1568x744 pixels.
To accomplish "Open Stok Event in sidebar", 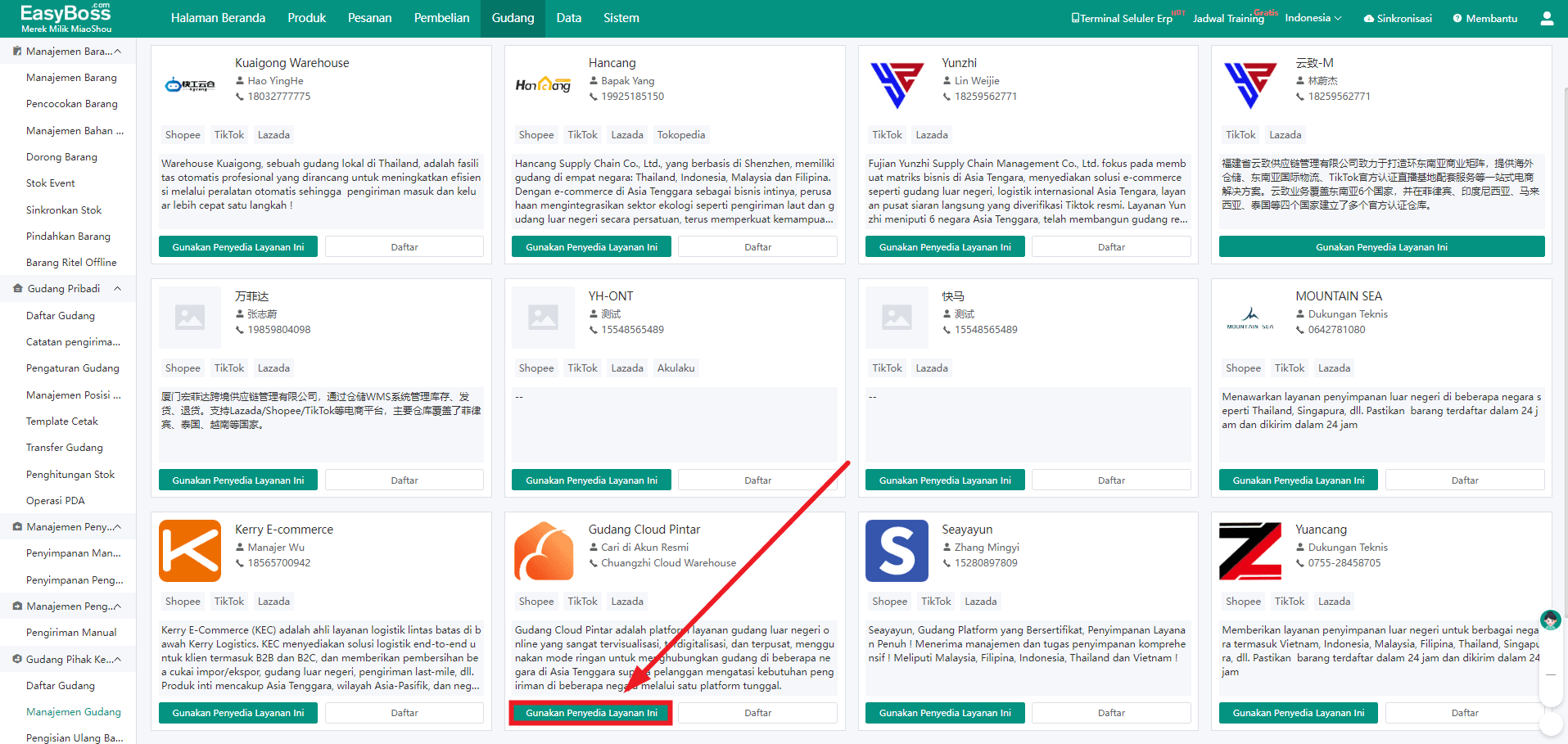I will 51,183.
